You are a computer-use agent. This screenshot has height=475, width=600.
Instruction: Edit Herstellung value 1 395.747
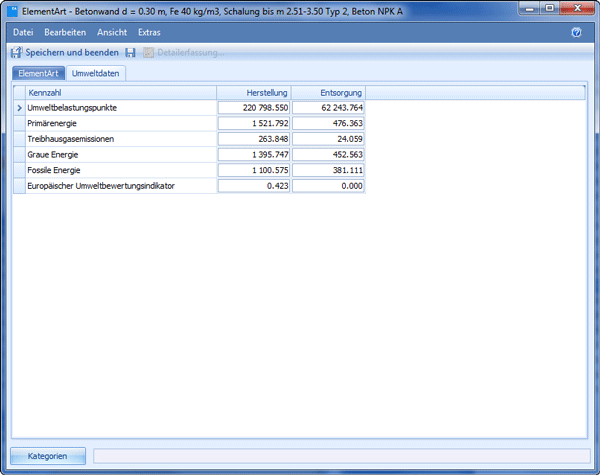[254, 155]
